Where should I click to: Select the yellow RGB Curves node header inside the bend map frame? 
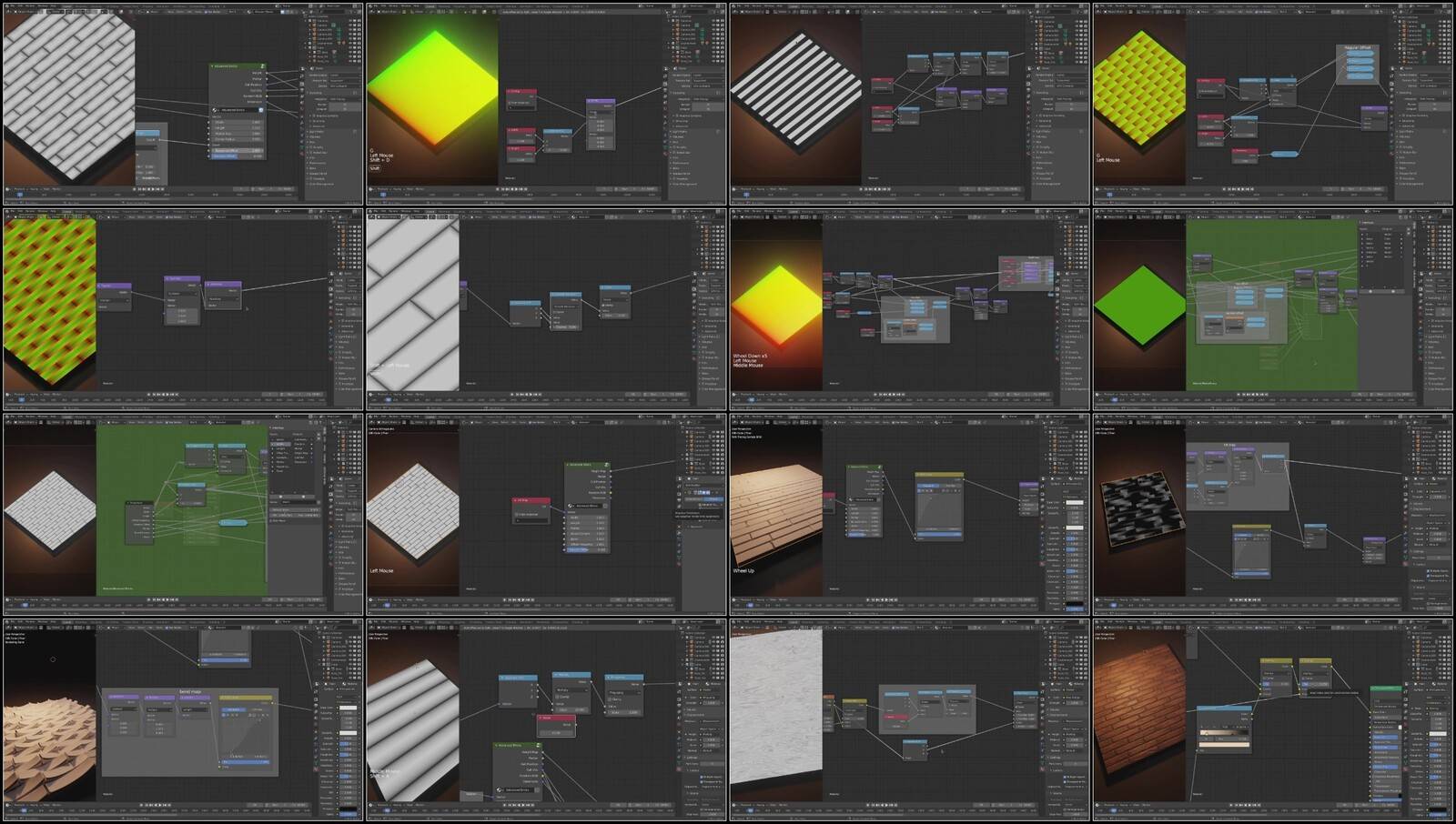[x=246, y=698]
